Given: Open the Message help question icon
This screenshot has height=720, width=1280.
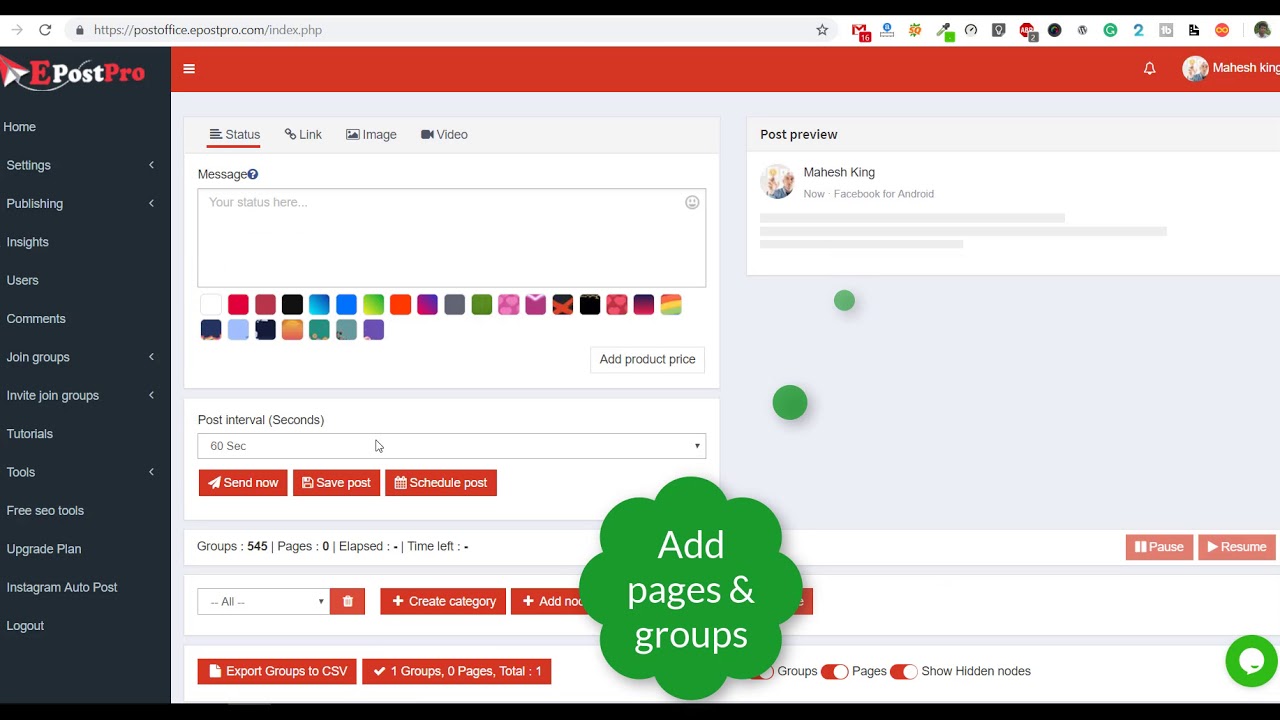Looking at the screenshot, I should point(253,174).
